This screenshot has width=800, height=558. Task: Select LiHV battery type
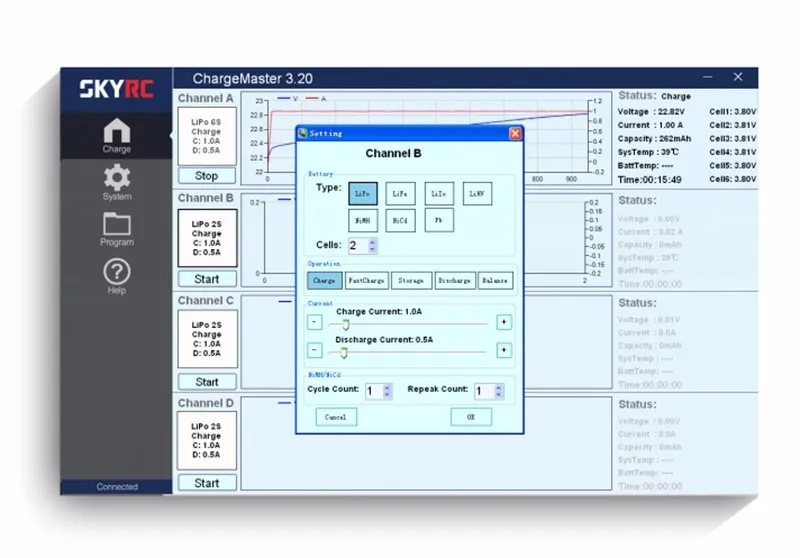pyautogui.click(x=477, y=193)
